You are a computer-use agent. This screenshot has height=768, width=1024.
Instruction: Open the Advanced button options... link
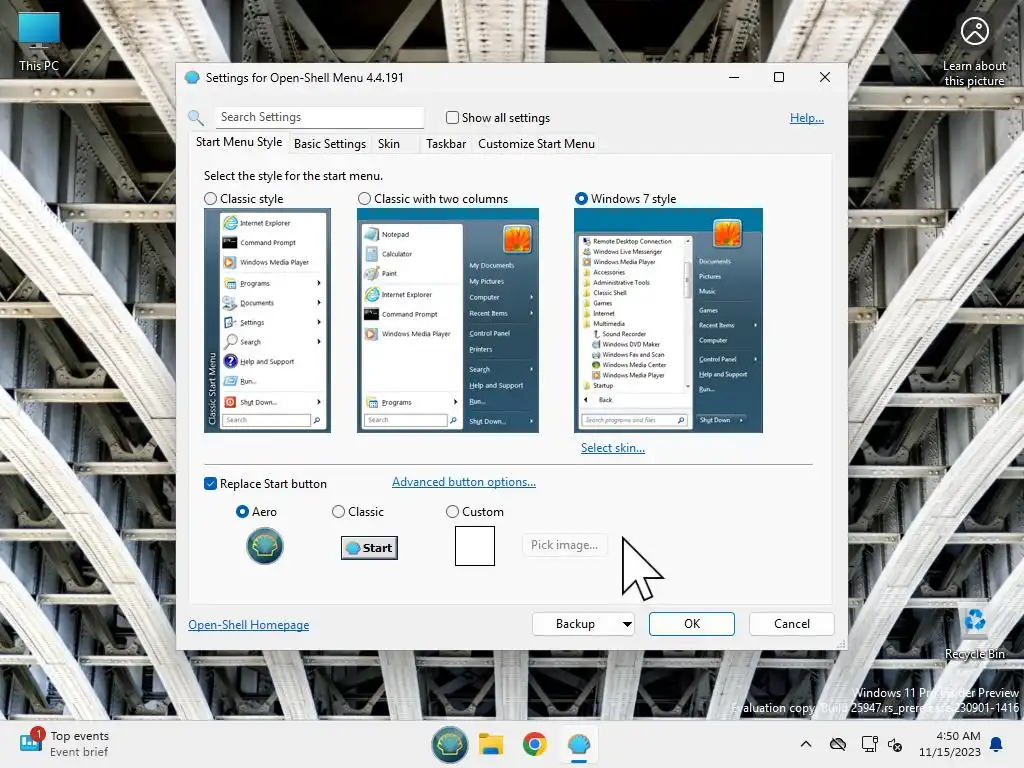click(x=464, y=482)
